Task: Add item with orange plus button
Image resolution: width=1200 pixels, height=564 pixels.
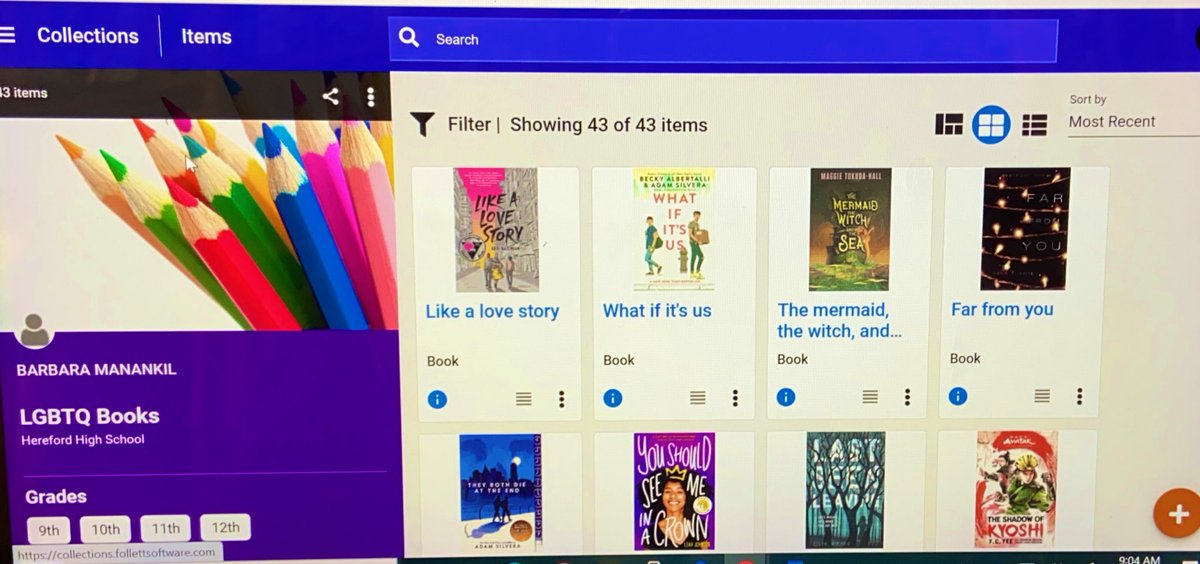Action: [1176, 514]
